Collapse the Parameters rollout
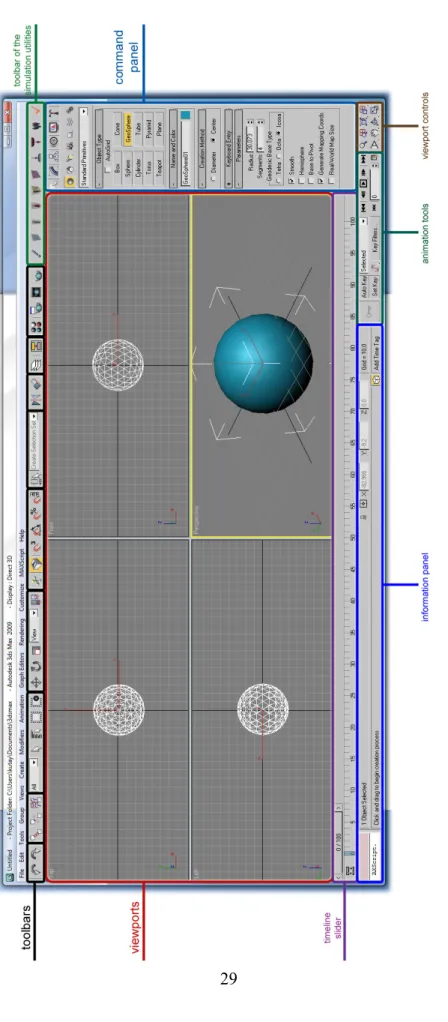 point(238,149)
